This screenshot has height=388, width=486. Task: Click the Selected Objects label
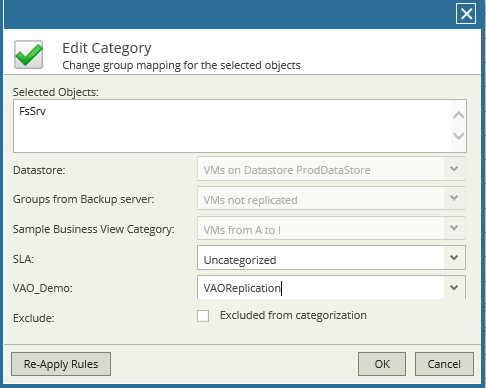(56, 92)
